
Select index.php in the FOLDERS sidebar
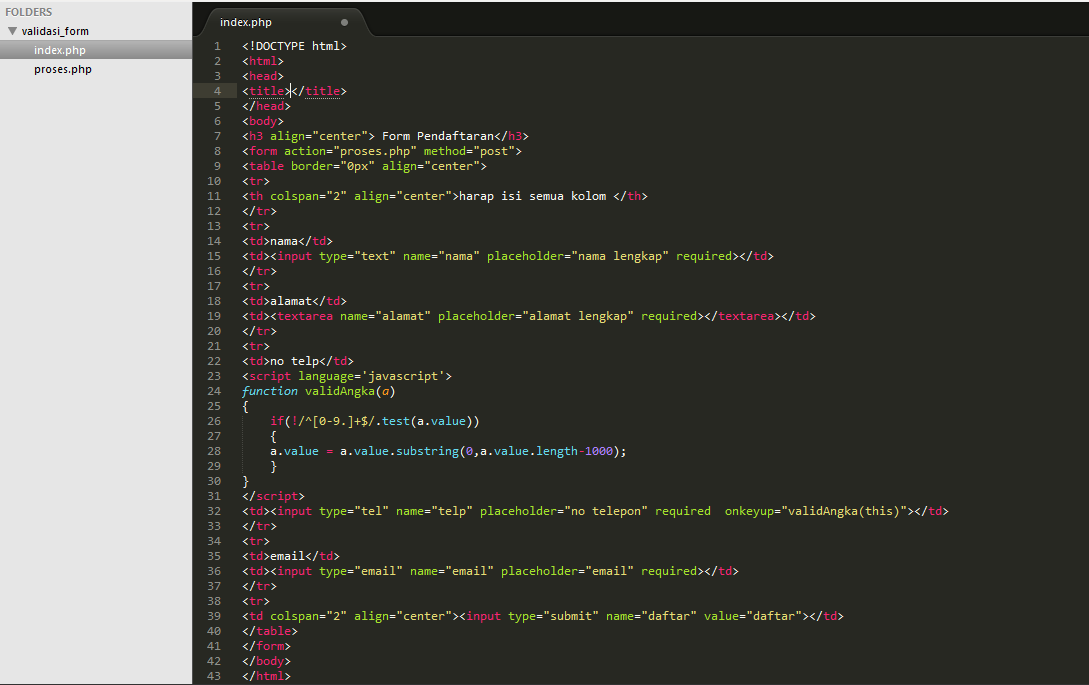(x=62, y=50)
